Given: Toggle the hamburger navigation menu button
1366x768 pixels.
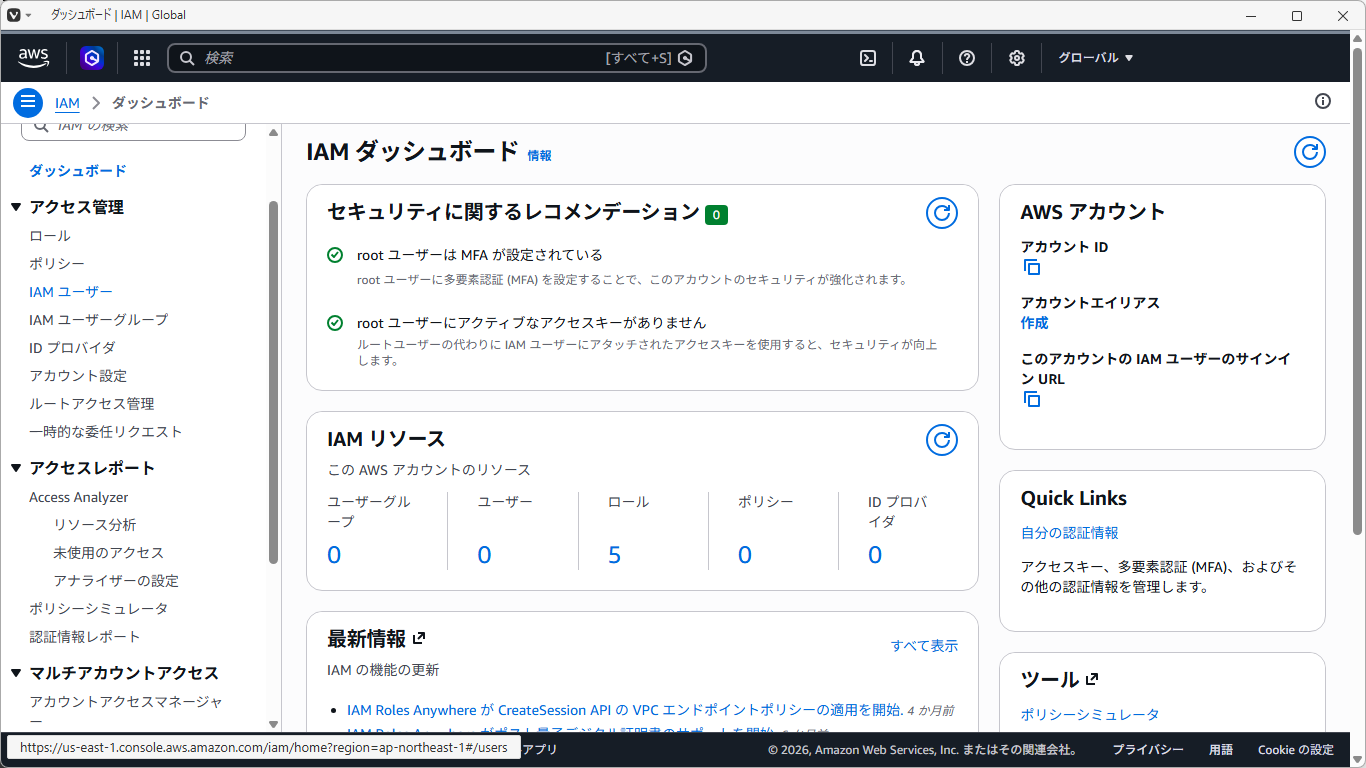Looking at the screenshot, I should tap(28, 102).
